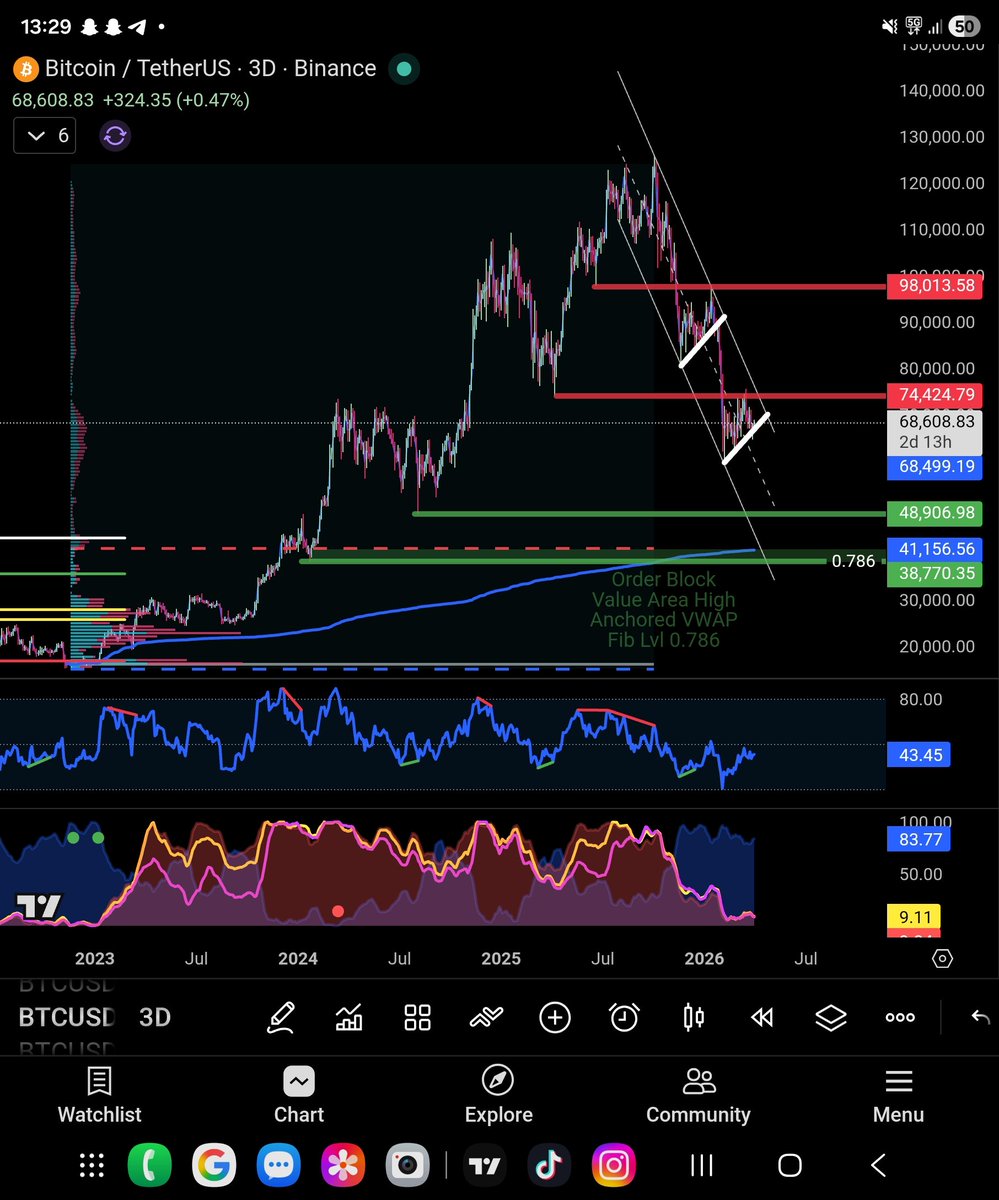
Task: Open the TikTok app in taskbar
Action: [550, 1165]
